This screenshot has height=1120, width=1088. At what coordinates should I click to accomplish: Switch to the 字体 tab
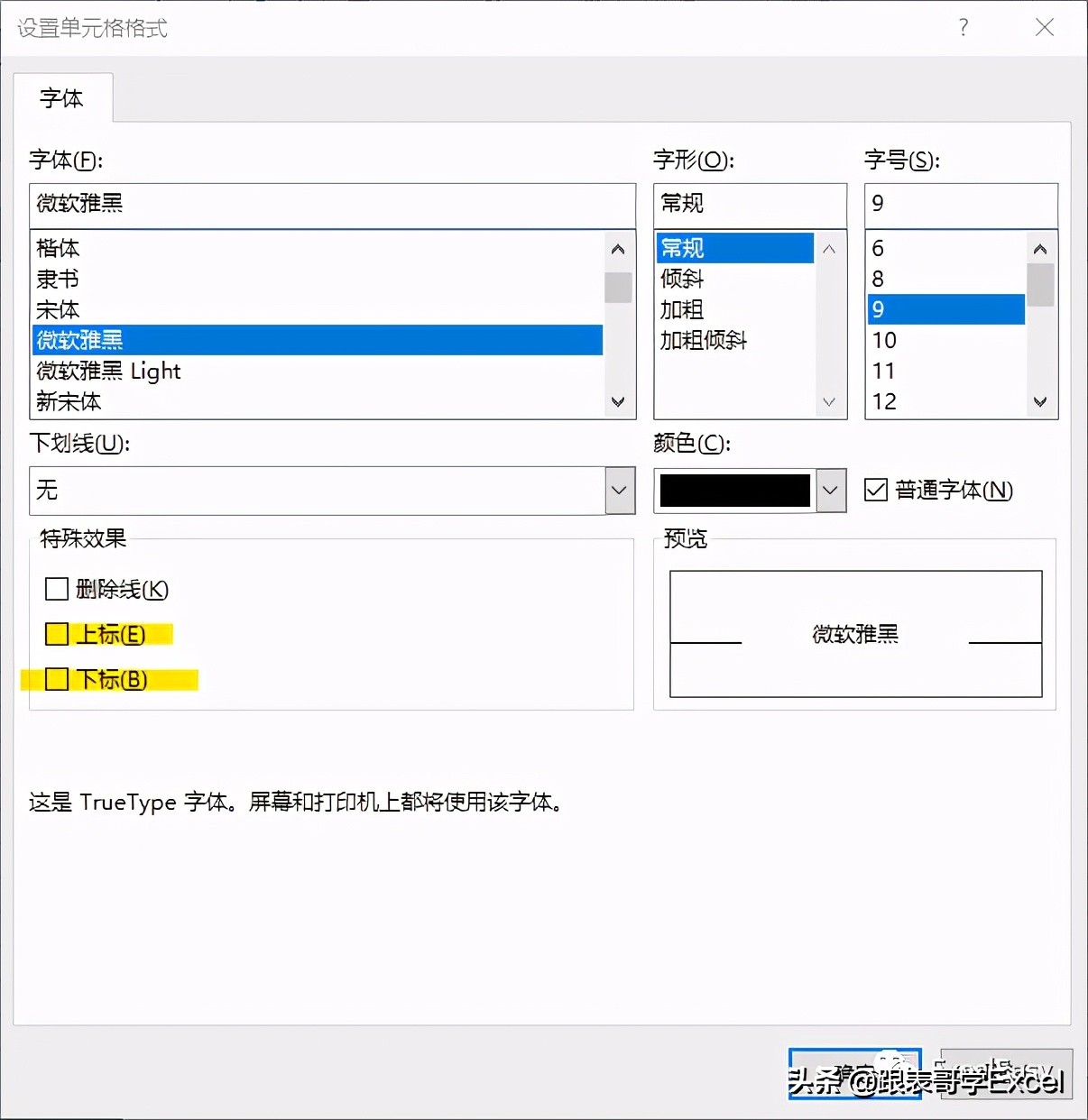click(x=61, y=99)
